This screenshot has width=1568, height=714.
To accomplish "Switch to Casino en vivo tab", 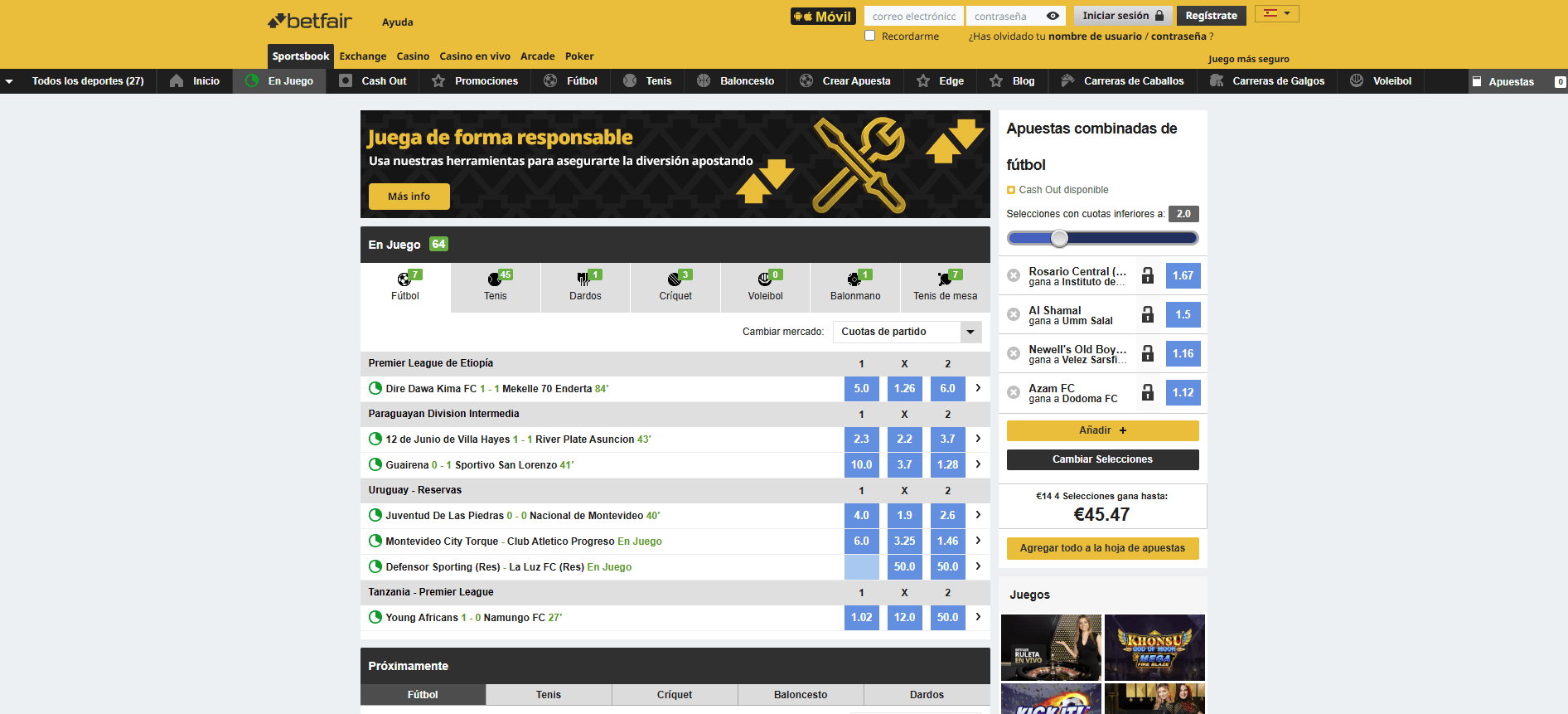I will [x=475, y=56].
